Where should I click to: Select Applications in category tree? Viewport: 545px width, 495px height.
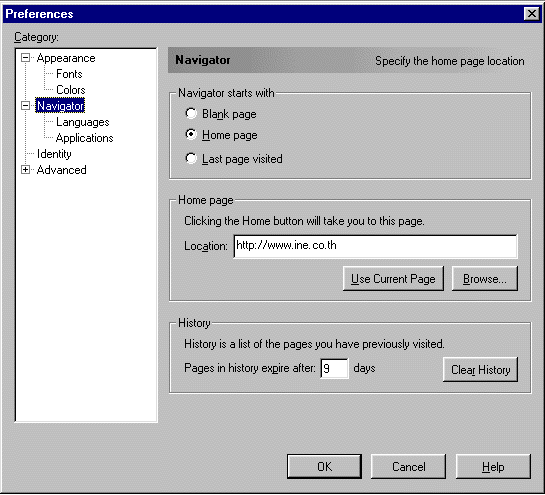(x=84, y=138)
